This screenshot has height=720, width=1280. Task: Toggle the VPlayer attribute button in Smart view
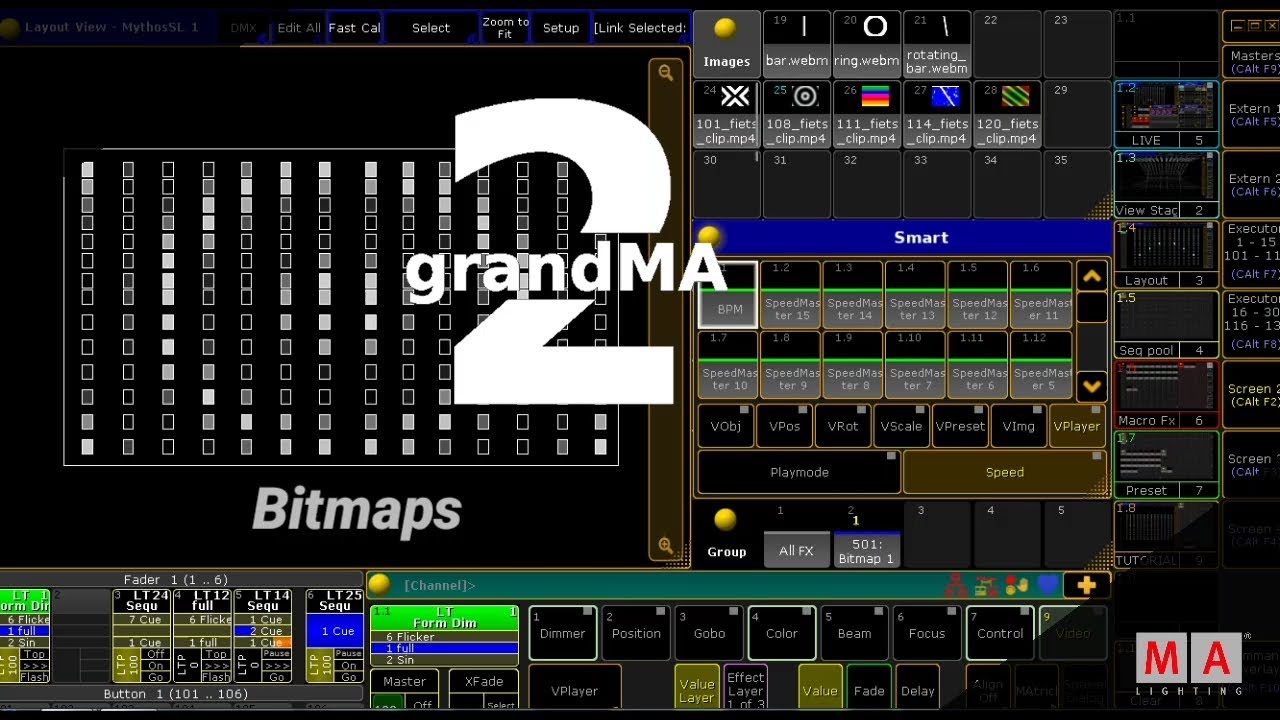click(1078, 426)
